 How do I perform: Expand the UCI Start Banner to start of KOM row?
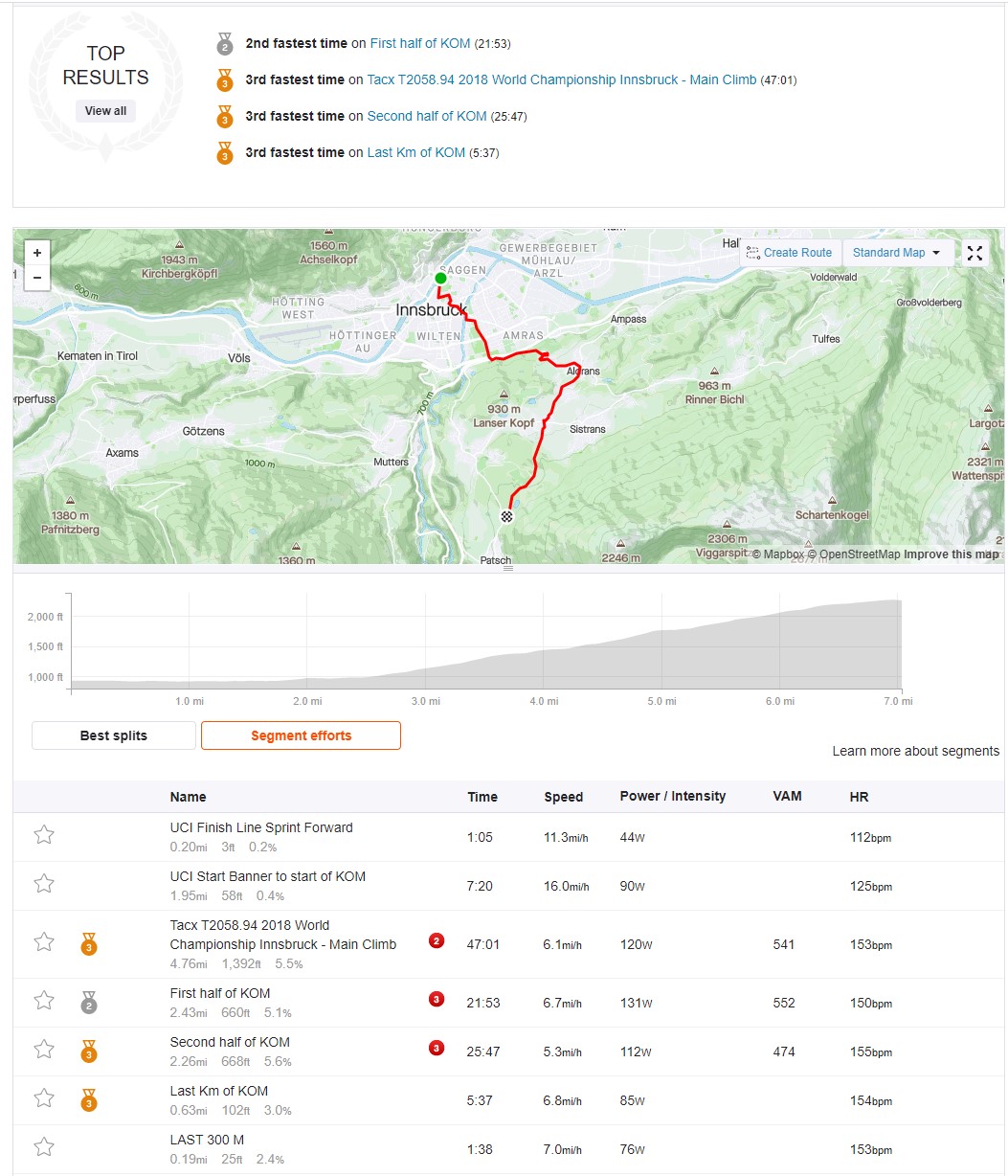pyautogui.click(x=508, y=886)
